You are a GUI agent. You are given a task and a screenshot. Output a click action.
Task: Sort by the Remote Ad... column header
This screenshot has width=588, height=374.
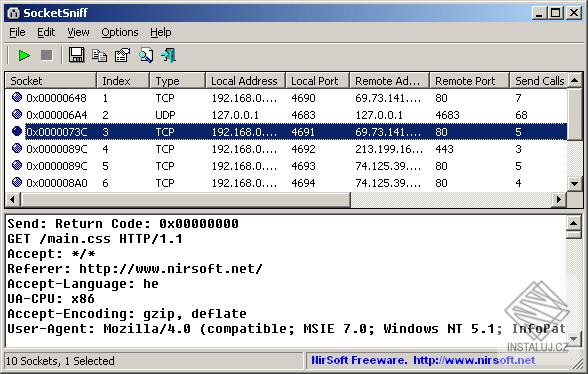pyautogui.click(x=390, y=81)
